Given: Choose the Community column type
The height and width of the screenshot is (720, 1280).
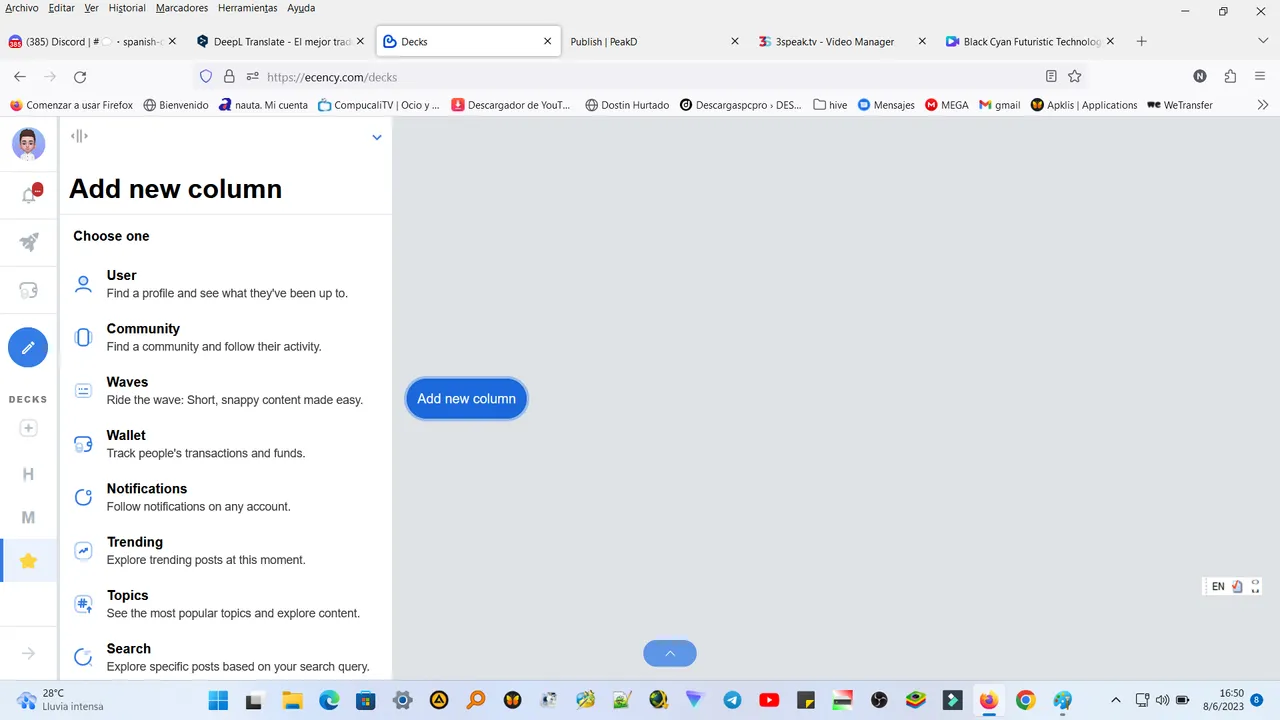Looking at the screenshot, I should (226, 337).
